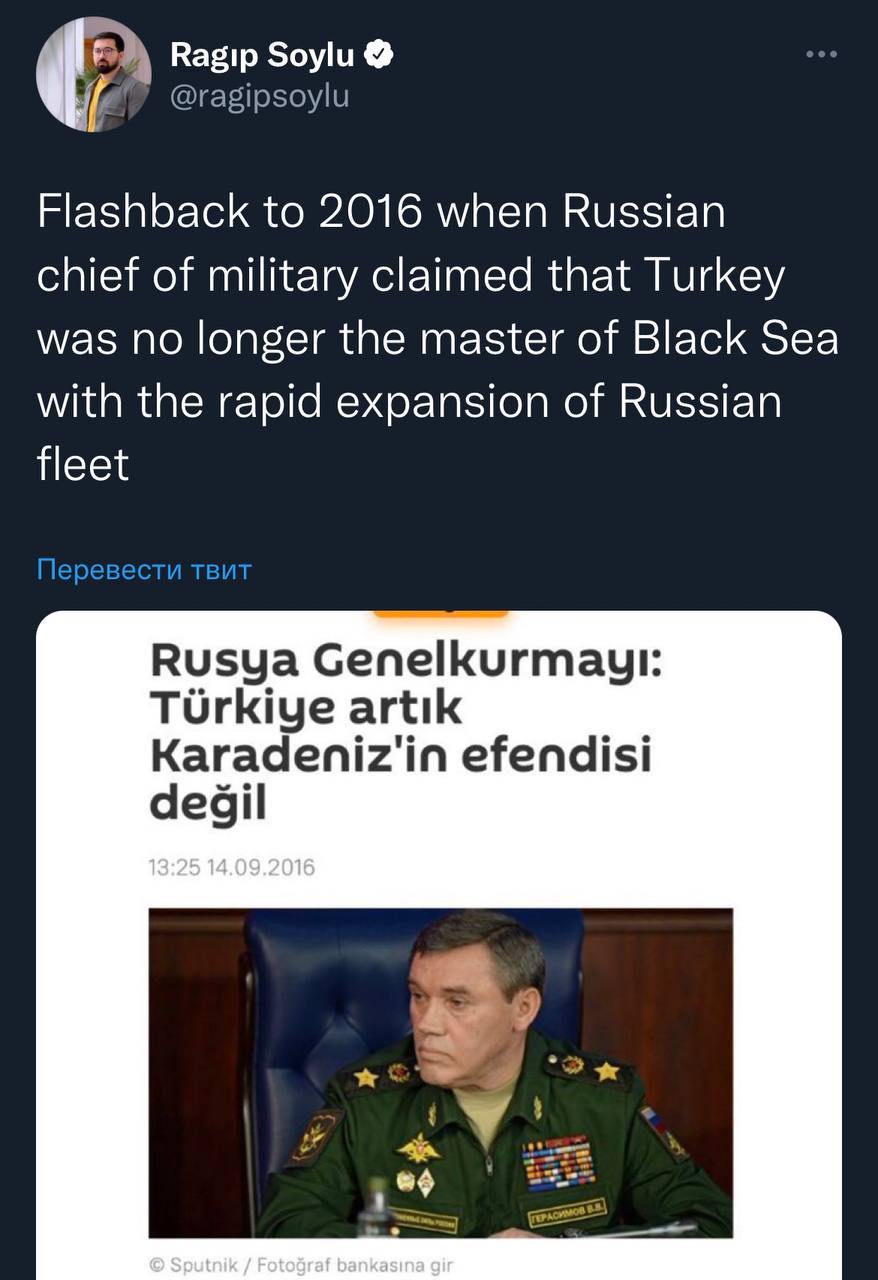Click the headline Rusya Genelkurmayı in the image
The height and width of the screenshot is (1280, 878).
pyautogui.click(x=404, y=660)
